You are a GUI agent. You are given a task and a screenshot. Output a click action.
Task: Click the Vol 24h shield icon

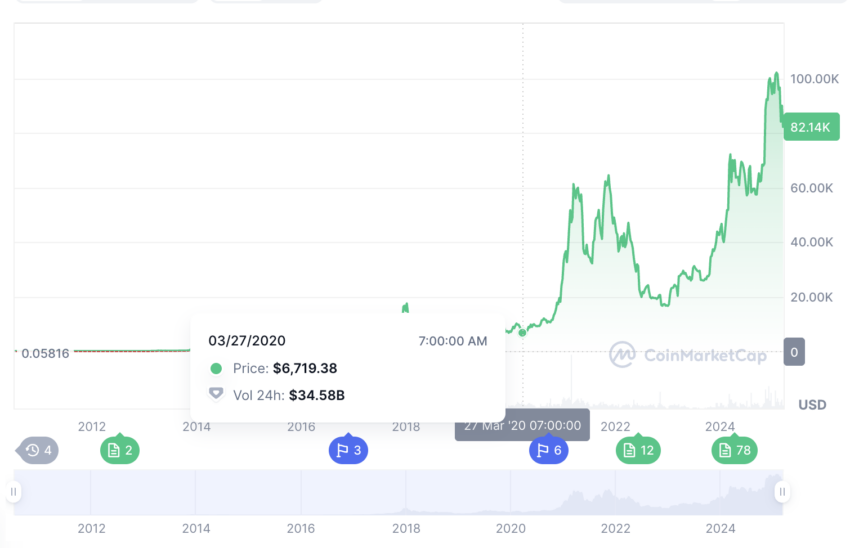coord(216,394)
